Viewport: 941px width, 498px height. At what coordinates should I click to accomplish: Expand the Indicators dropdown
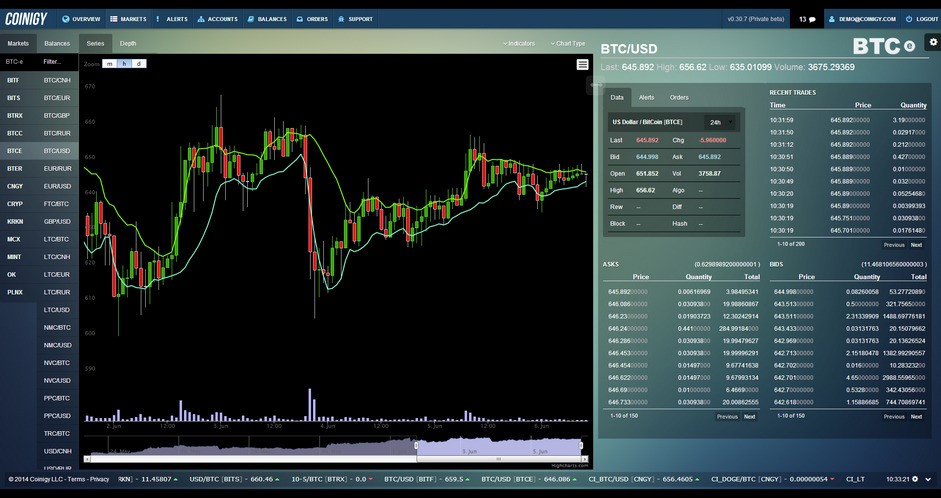pyautogui.click(x=519, y=43)
